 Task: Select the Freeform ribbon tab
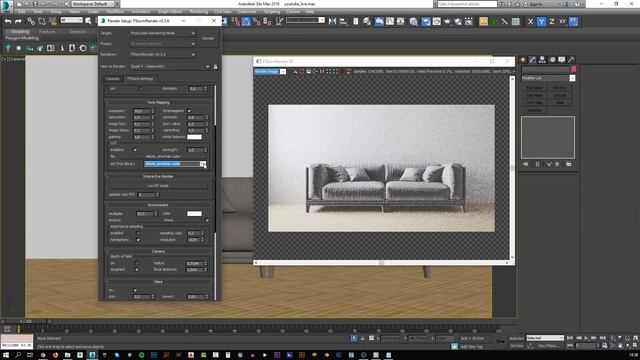(x=47, y=31)
